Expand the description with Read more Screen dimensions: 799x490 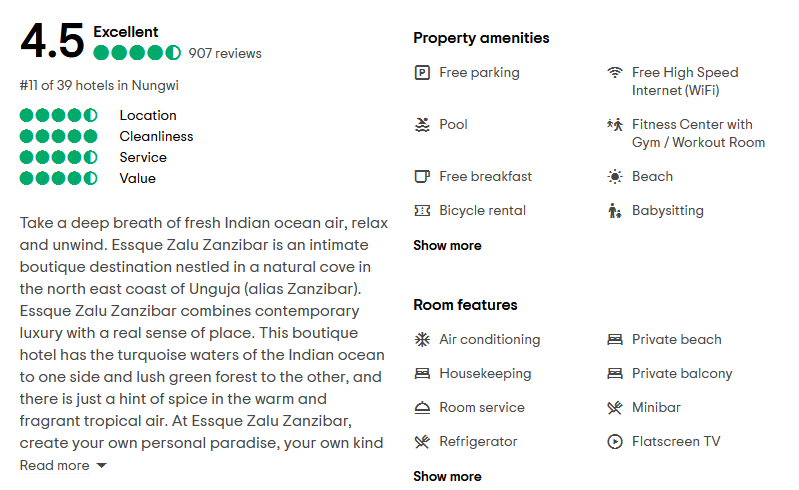click(x=63, y=466)
